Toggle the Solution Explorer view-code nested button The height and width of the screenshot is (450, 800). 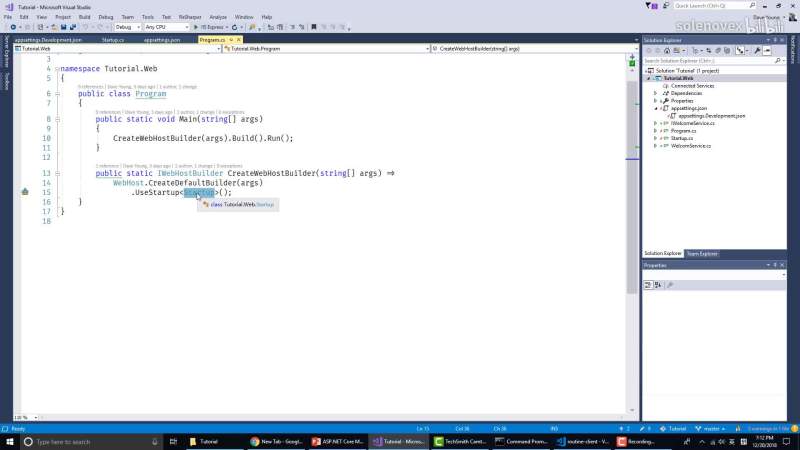tap(740, 51)
